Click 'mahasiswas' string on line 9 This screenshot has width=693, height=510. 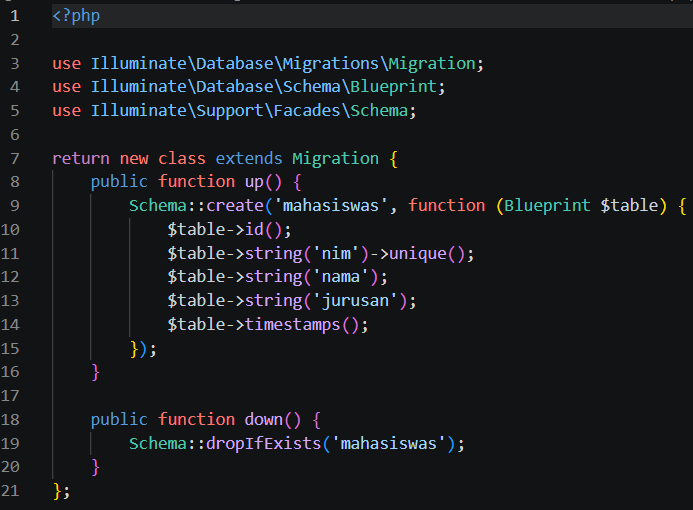click(331, 206)
